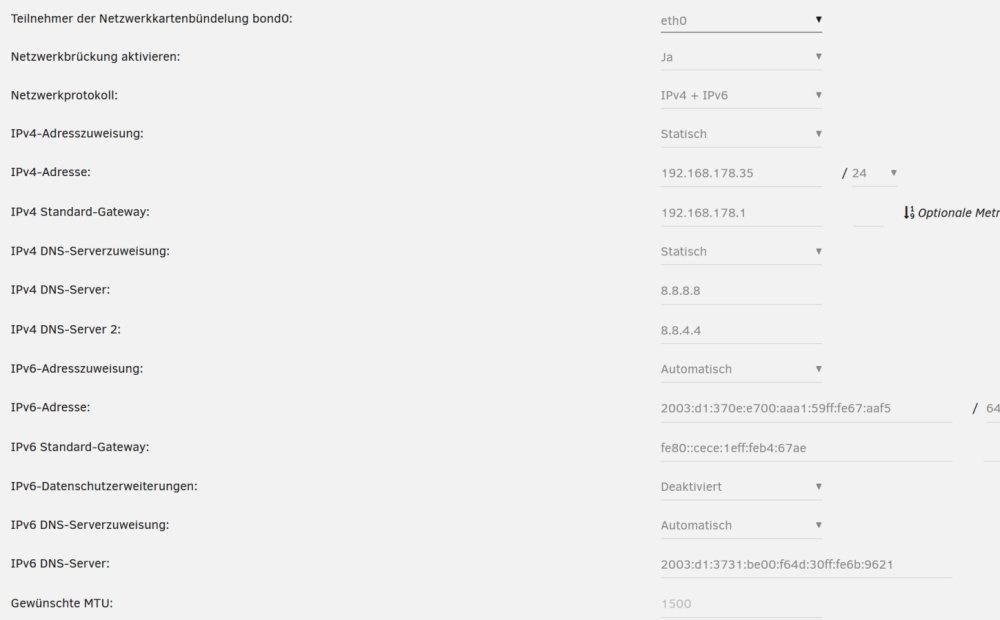This screenshot has height=620, width=1000.
Task: Click into IPv4 Standard-Gateway field
Action: pos(741,213)
